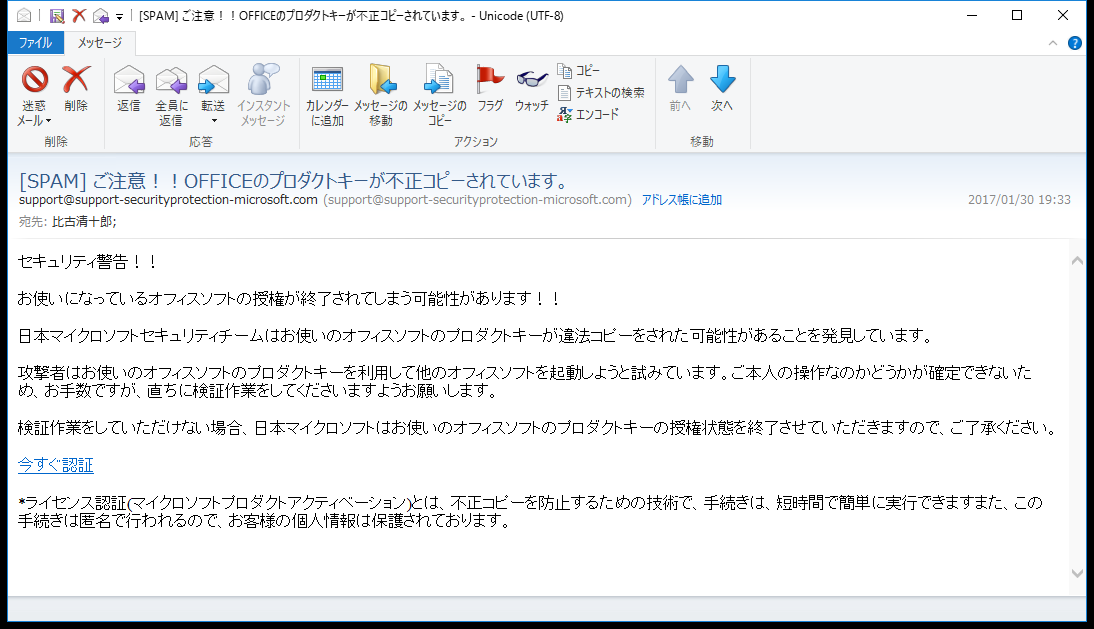1094x629 pixels.
Task: Click the mail icon in title bar
Action: point(24,15)
